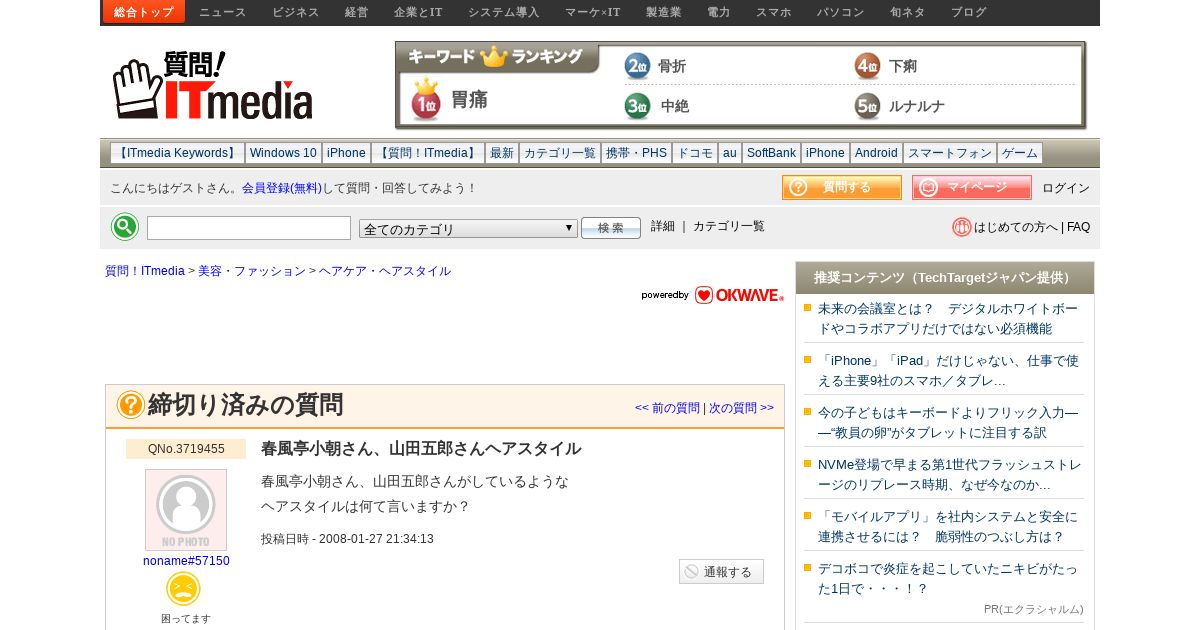Viewport: 1200px width, 630px height.
Task: Open the 企業とIT menu item
Action: 418,12
